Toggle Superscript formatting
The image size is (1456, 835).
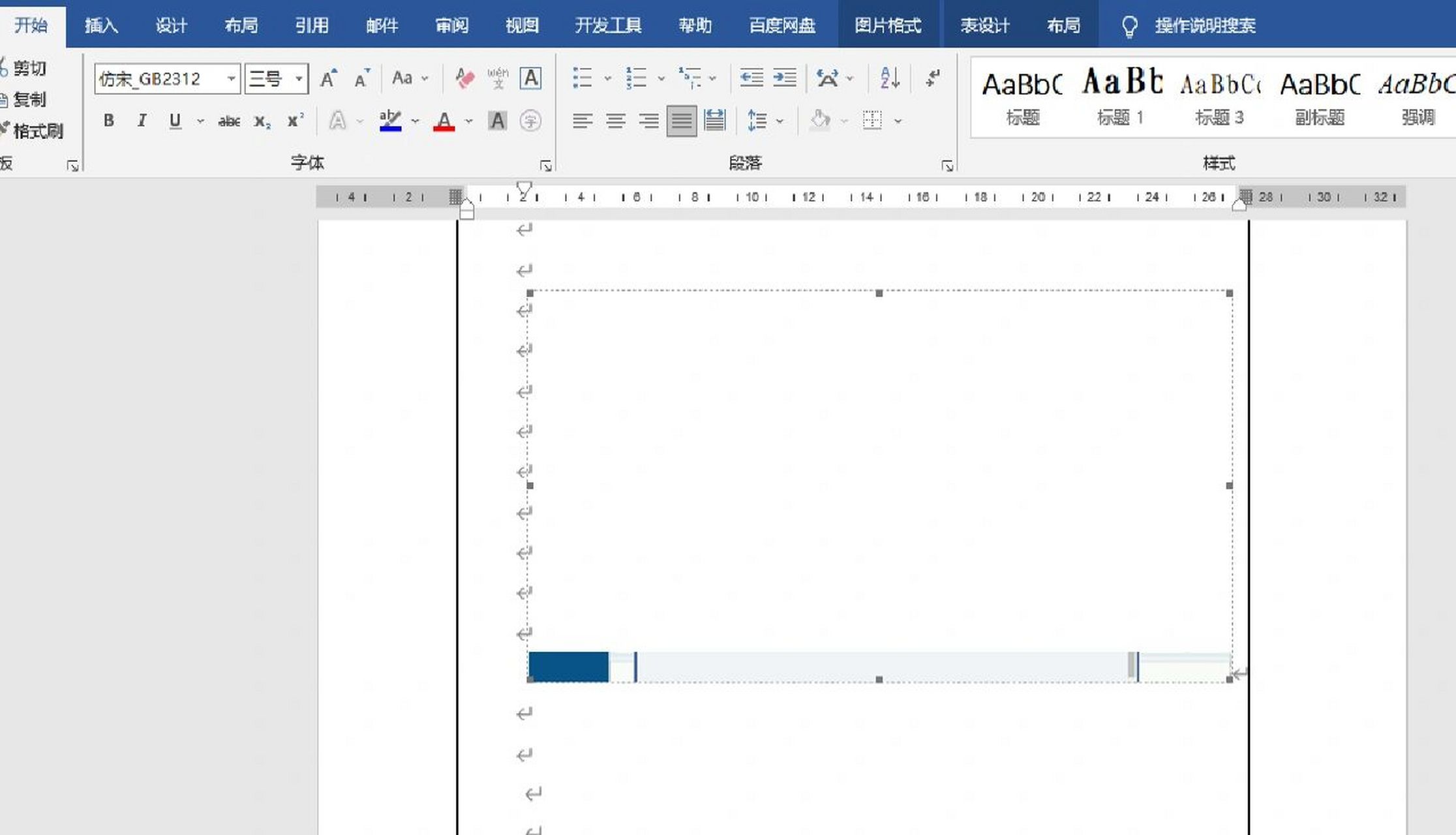tap(296, 121)
